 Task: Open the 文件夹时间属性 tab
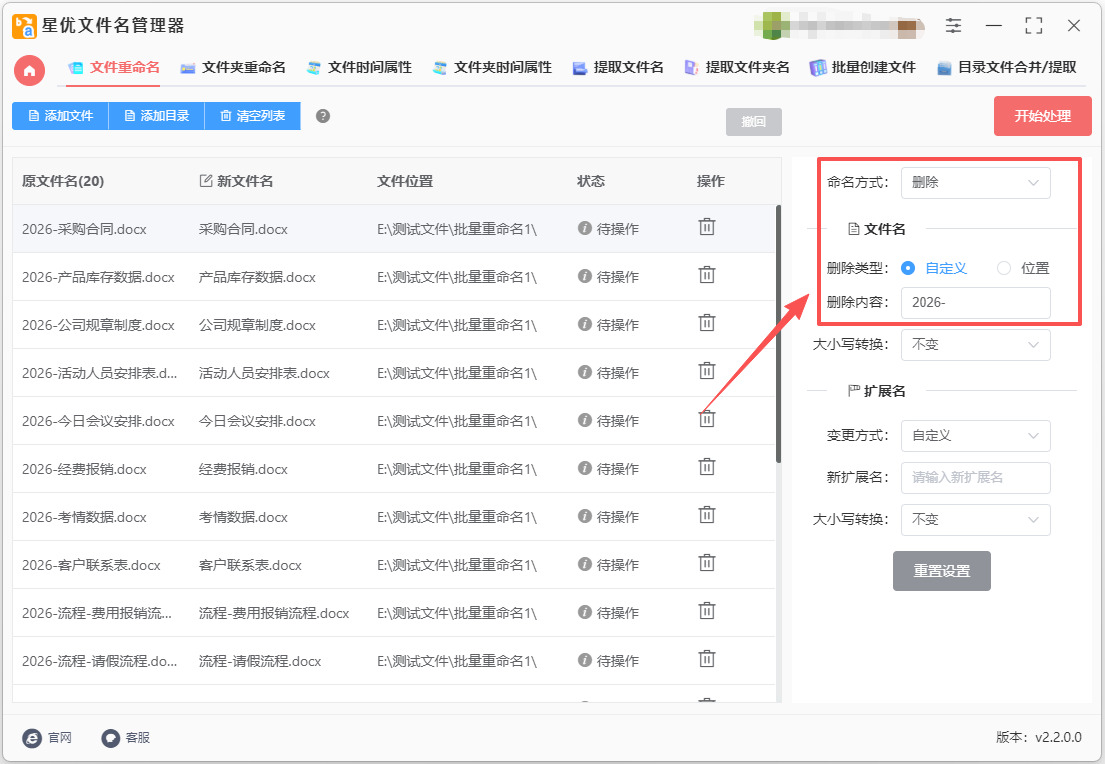(492, 68)
